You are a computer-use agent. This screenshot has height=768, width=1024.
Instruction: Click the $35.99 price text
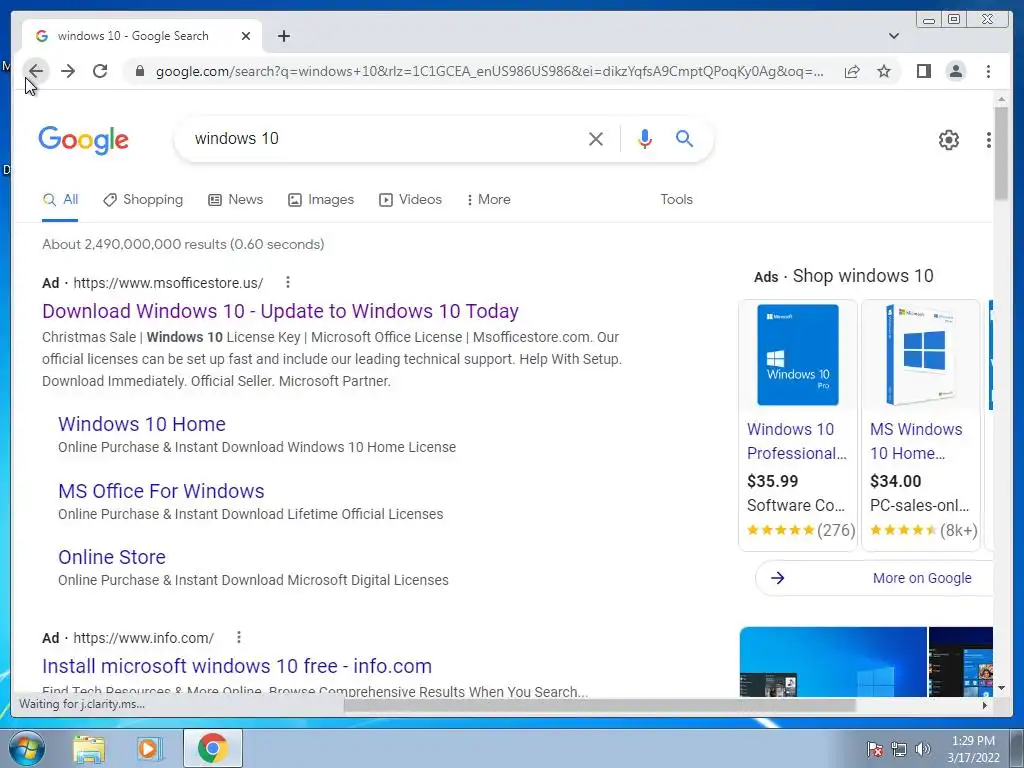click(x=773, y=481)
